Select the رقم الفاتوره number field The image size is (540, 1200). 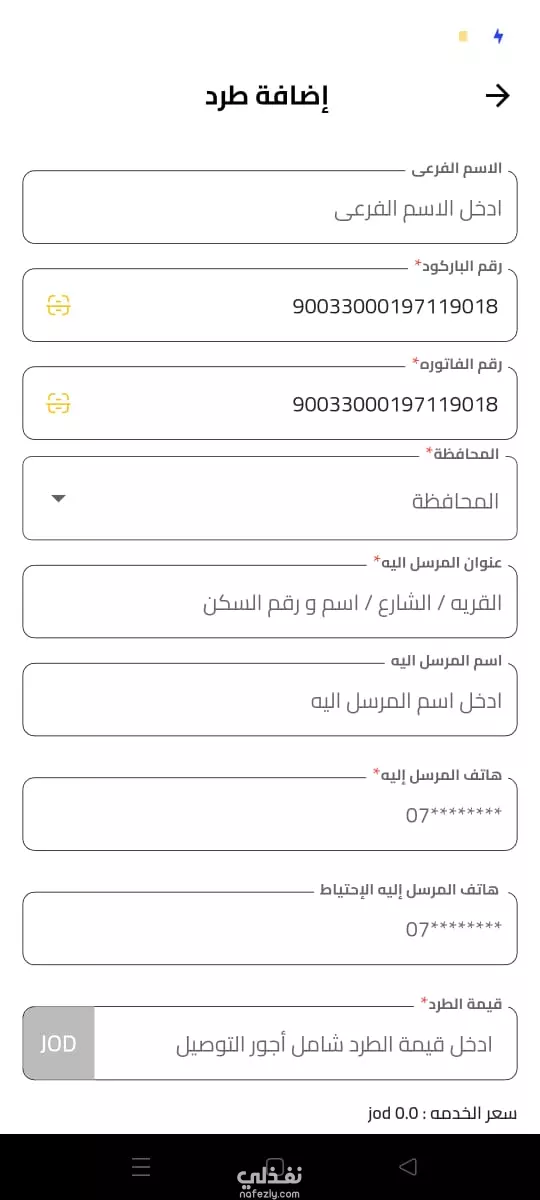270,403
